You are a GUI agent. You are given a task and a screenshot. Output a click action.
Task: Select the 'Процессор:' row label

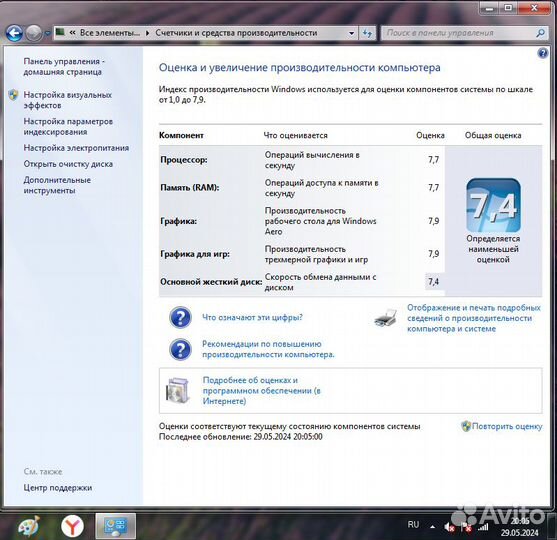(183, 160)
